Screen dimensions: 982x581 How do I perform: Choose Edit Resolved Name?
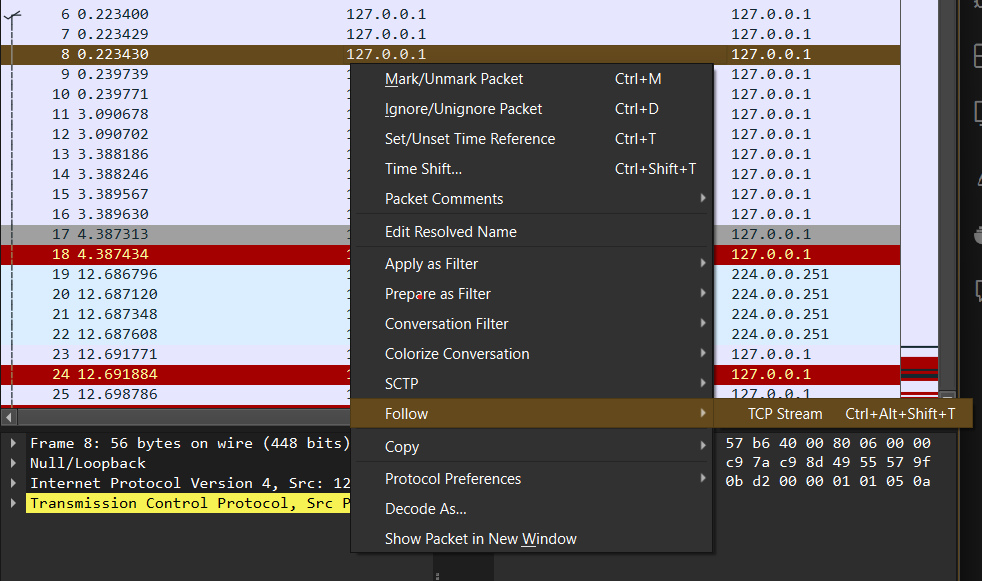450,232
